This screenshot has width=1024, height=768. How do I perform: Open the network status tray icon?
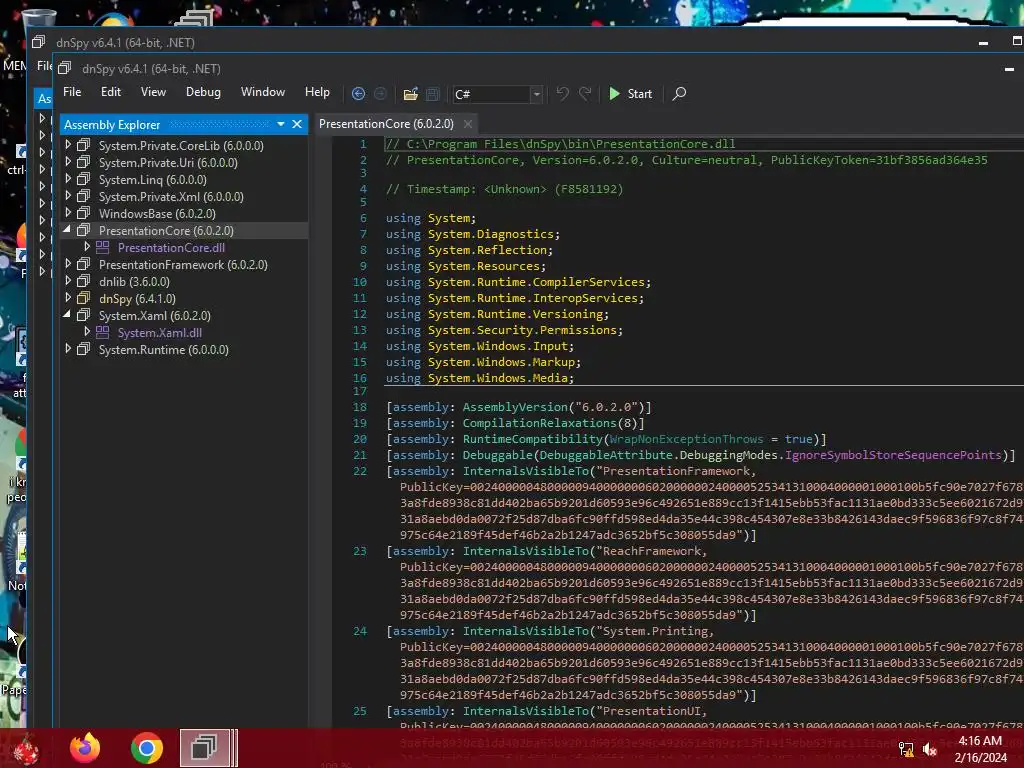(906, 749)
